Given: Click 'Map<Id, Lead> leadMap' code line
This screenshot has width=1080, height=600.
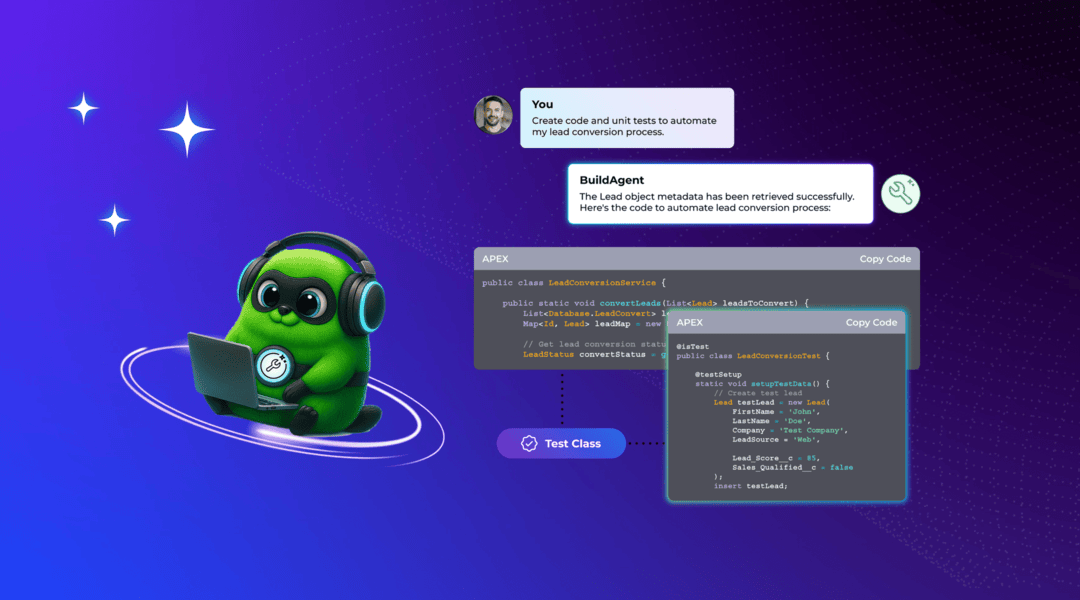Looking at the screenshot, I should pos(594,324).
